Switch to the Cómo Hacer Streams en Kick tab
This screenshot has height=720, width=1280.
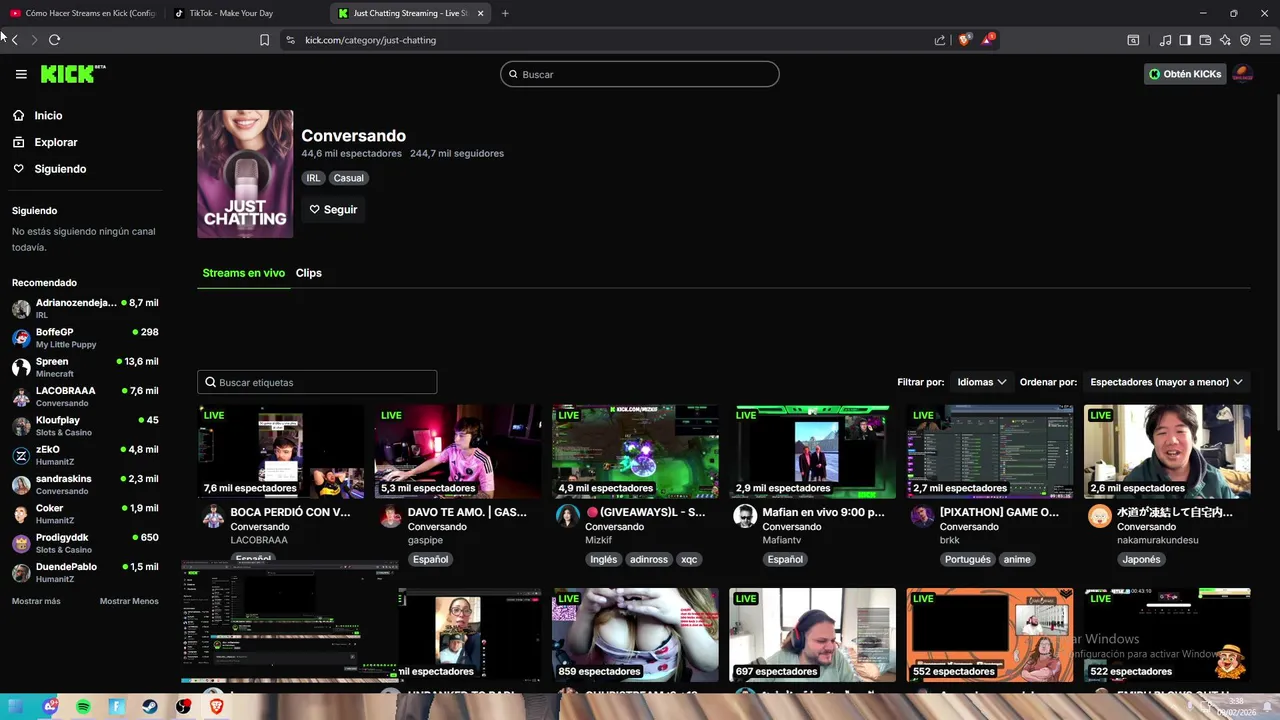pos(82,13)
